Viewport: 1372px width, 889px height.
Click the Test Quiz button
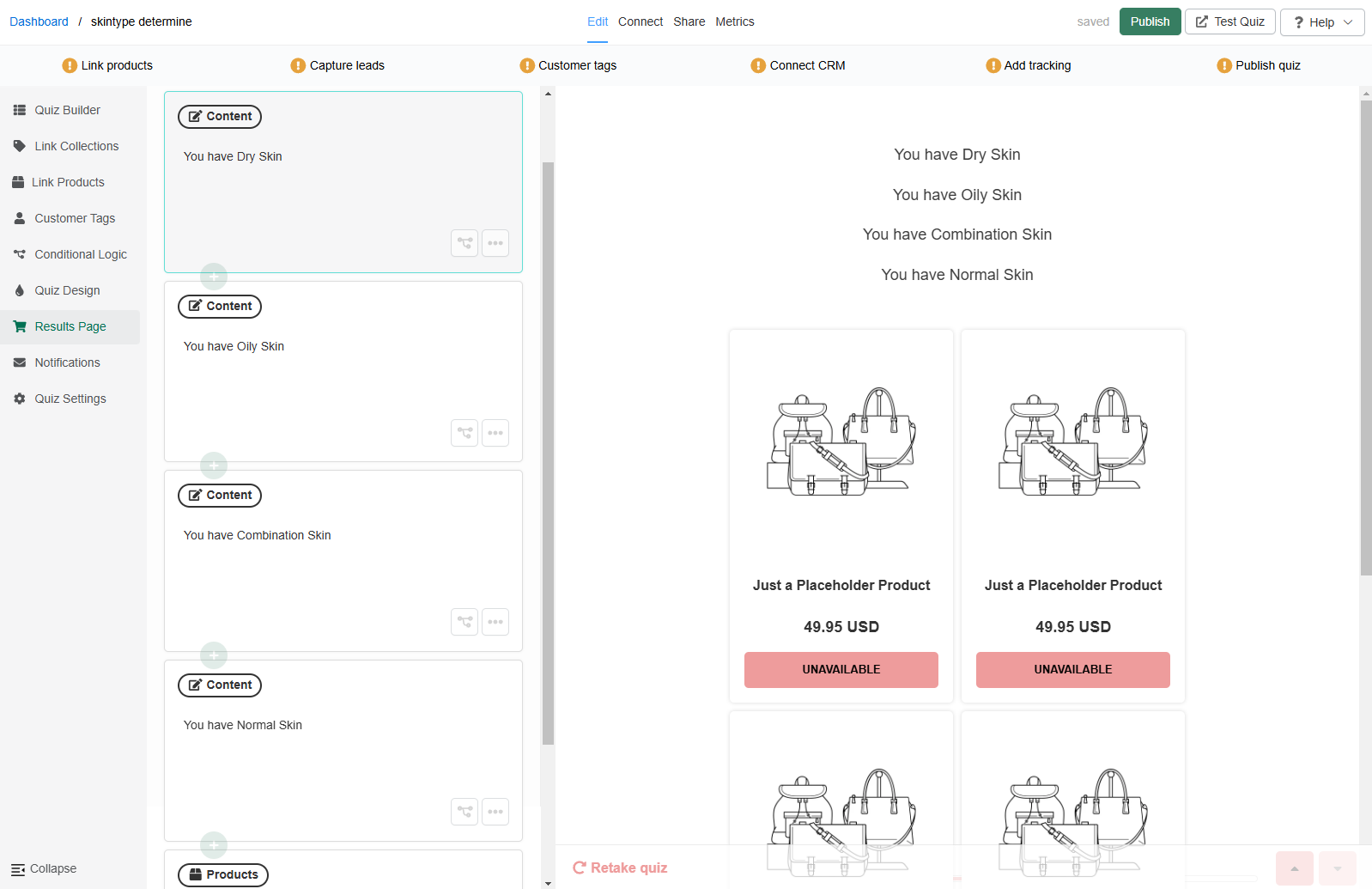point(1230,21)
